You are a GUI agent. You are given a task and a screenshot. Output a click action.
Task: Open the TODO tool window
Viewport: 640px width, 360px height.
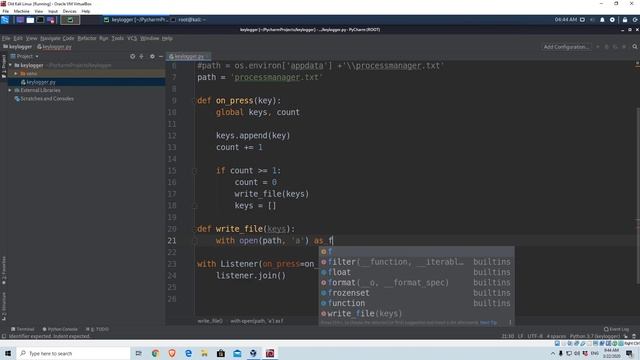tap(98, 329)
